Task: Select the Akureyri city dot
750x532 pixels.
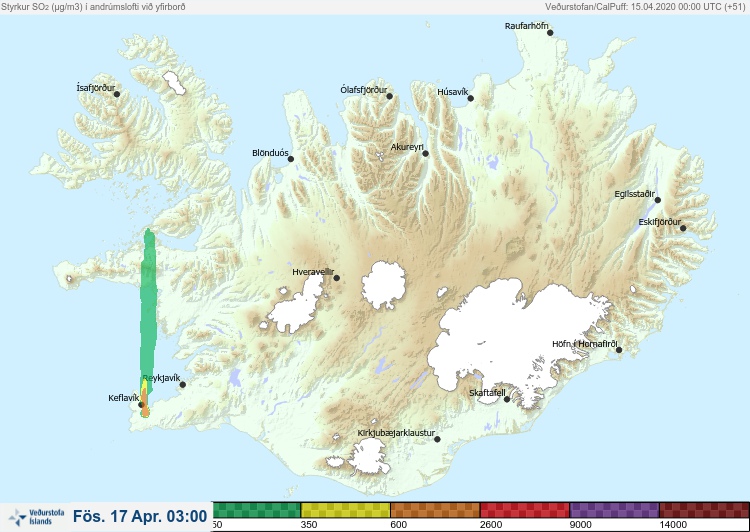Action: (x=425, y=154)
